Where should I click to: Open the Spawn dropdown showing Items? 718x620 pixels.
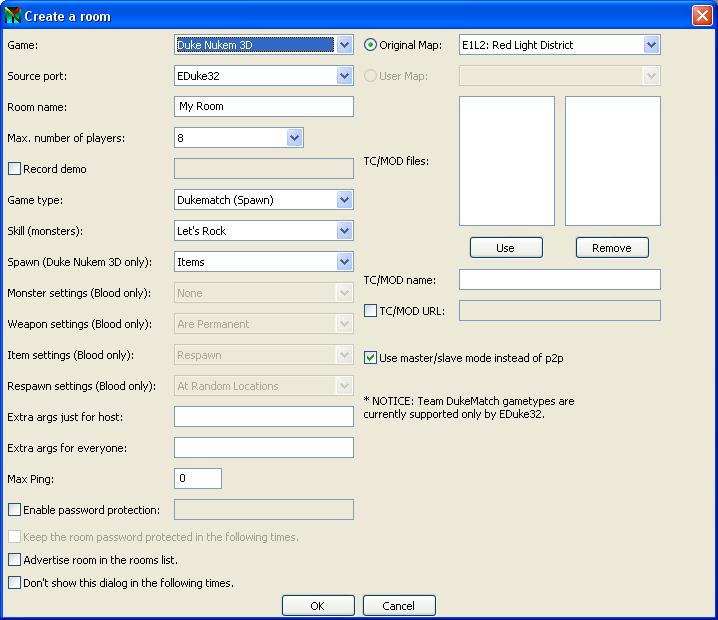click(x=264, y=262)
